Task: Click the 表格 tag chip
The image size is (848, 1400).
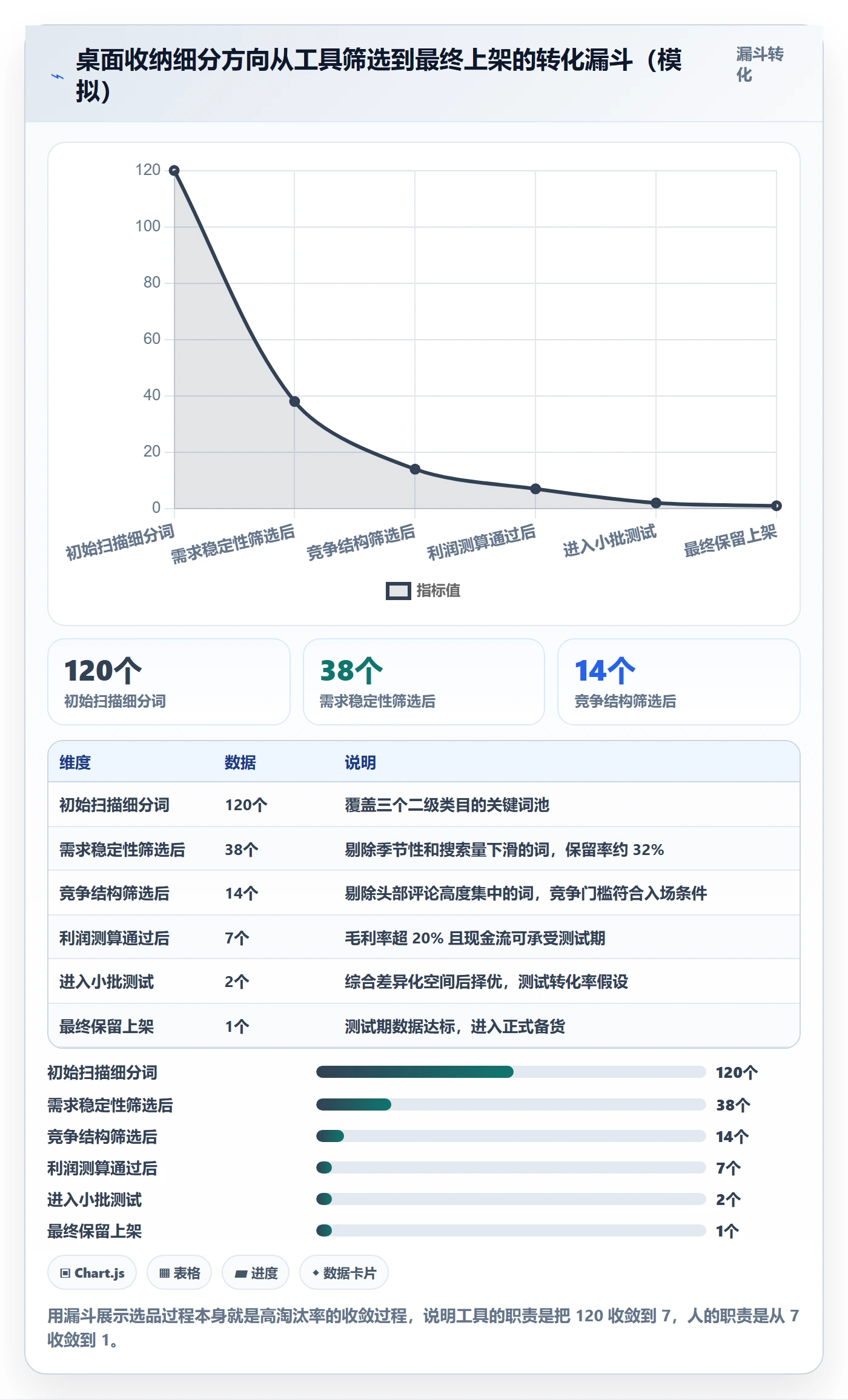Action: 179,1273
